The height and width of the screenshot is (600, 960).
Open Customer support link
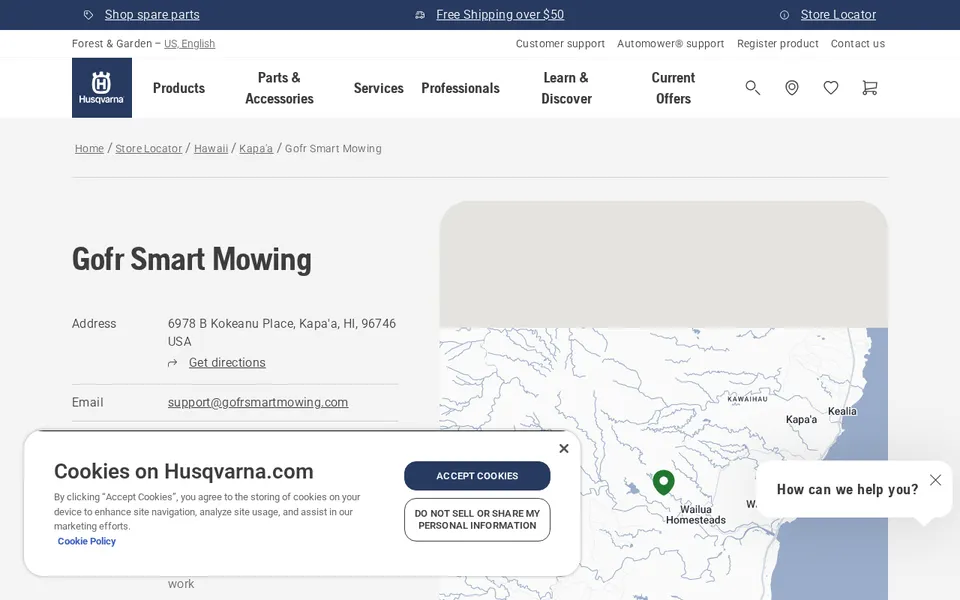click(x=560, y=43)
